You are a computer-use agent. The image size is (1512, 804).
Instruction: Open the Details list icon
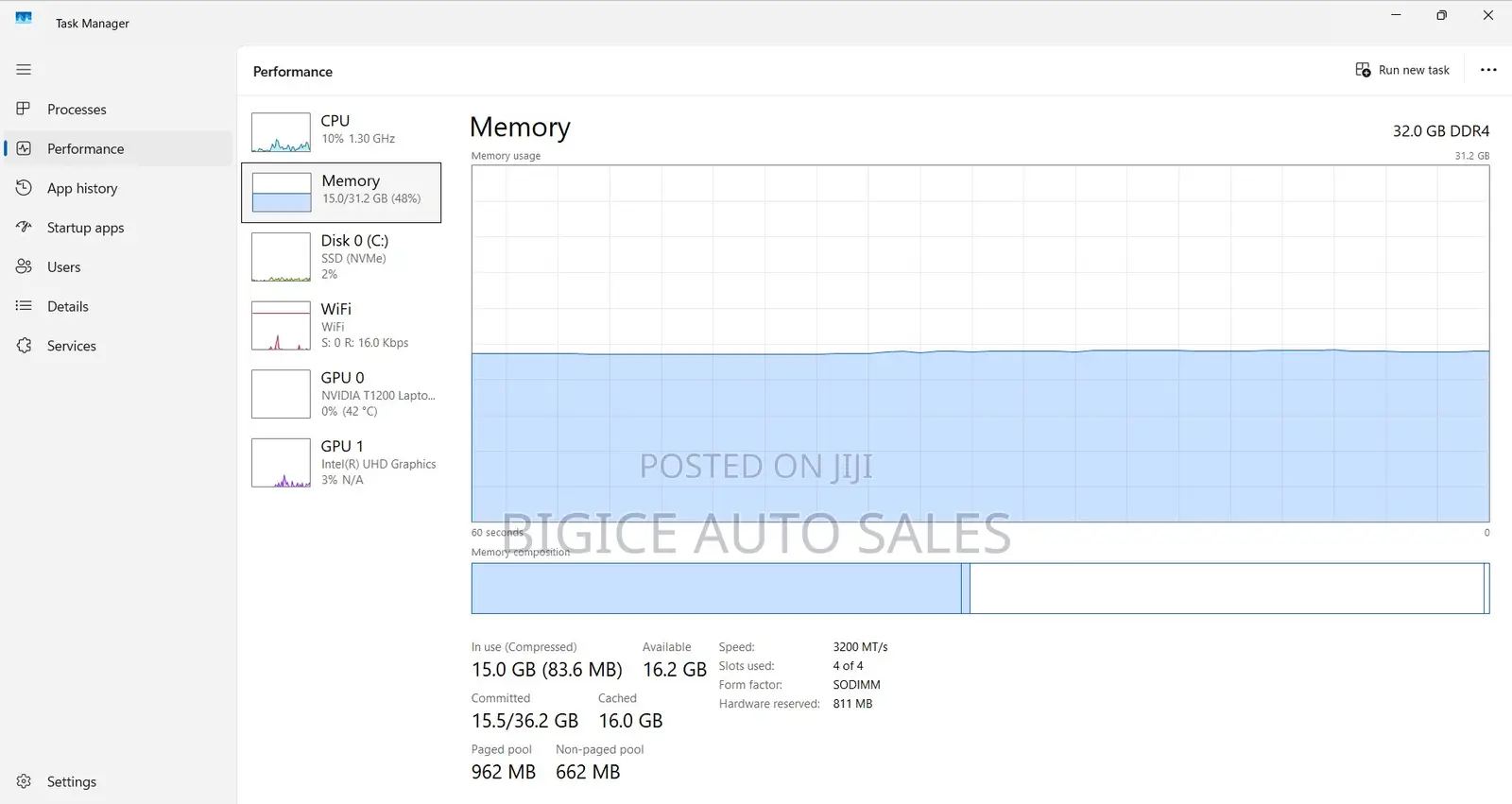[x=24, y=306]
